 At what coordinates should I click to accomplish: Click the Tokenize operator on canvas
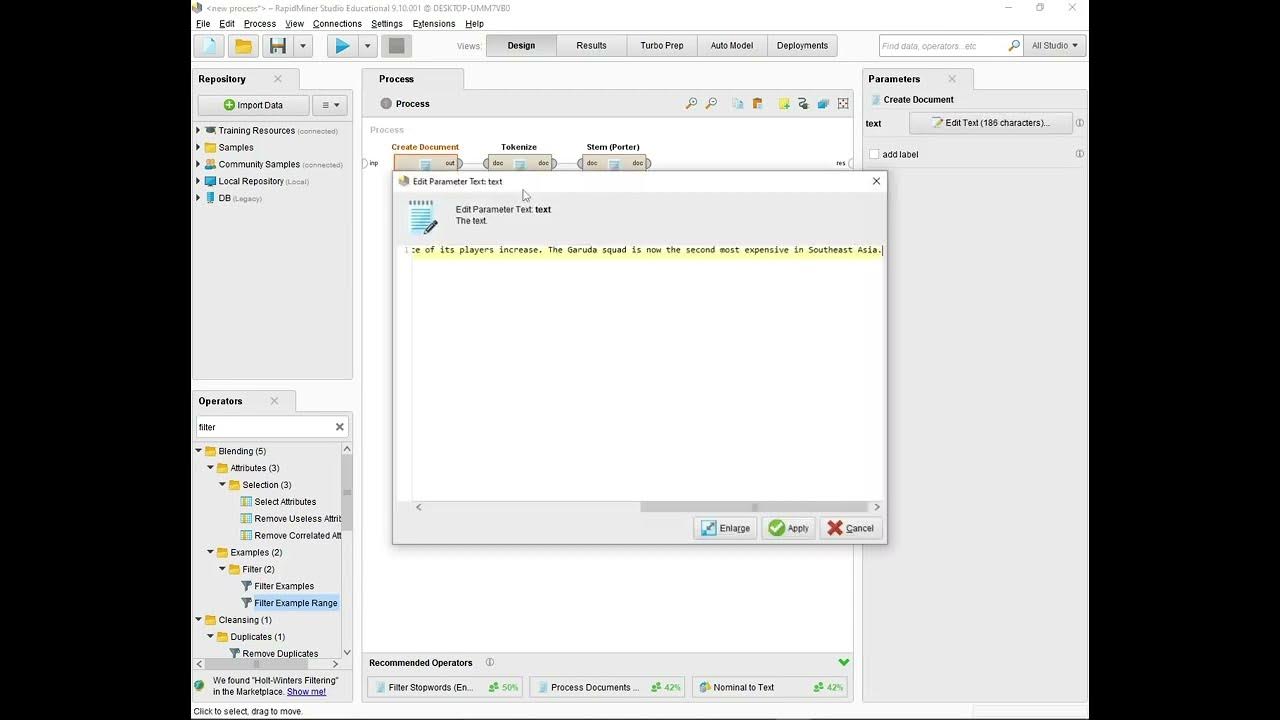pyautogui.click(x=519, y=163)
